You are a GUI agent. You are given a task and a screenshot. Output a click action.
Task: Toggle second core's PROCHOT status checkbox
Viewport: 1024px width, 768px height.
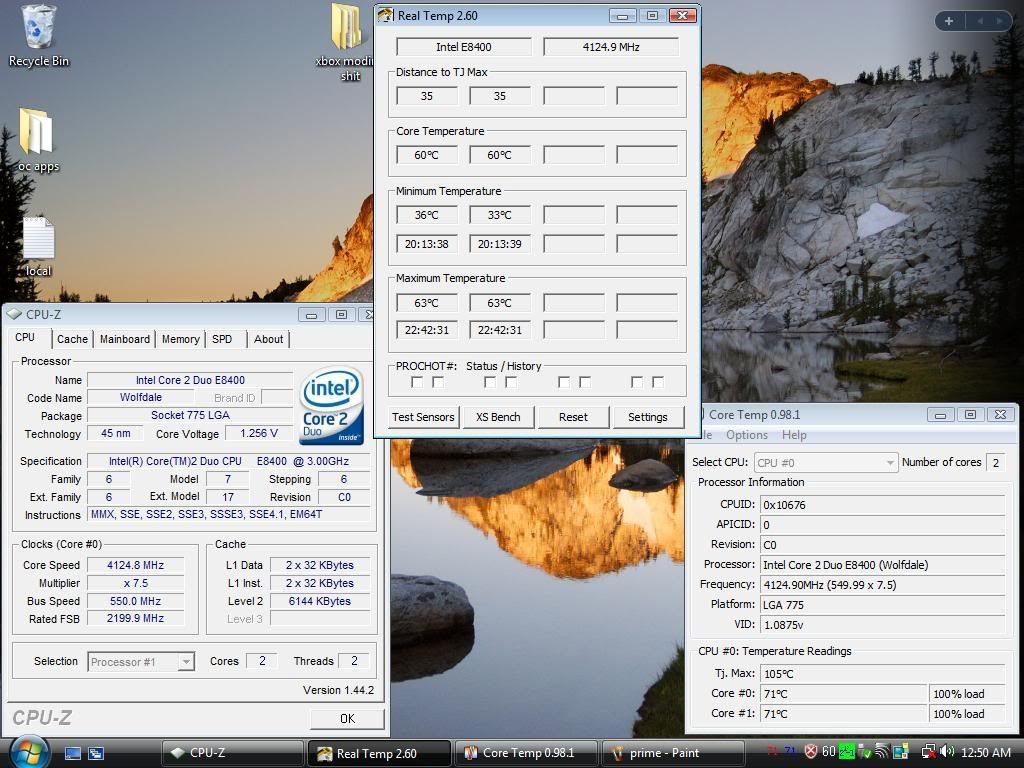(x=490, y=382)
